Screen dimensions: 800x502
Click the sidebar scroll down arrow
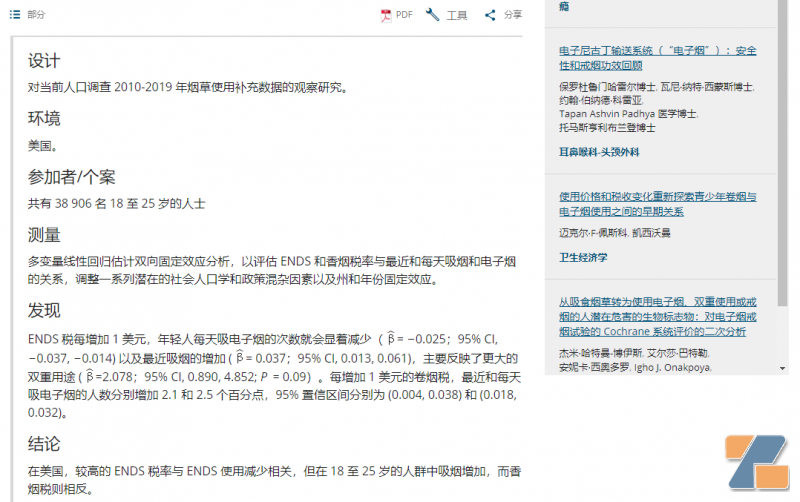783,368
